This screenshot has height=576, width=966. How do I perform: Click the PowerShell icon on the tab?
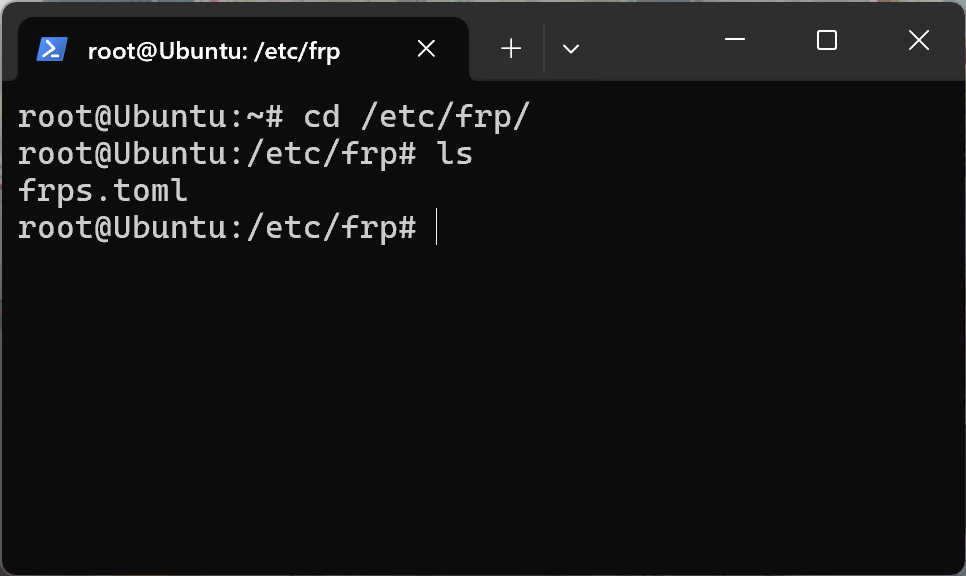tap(52, 49)
